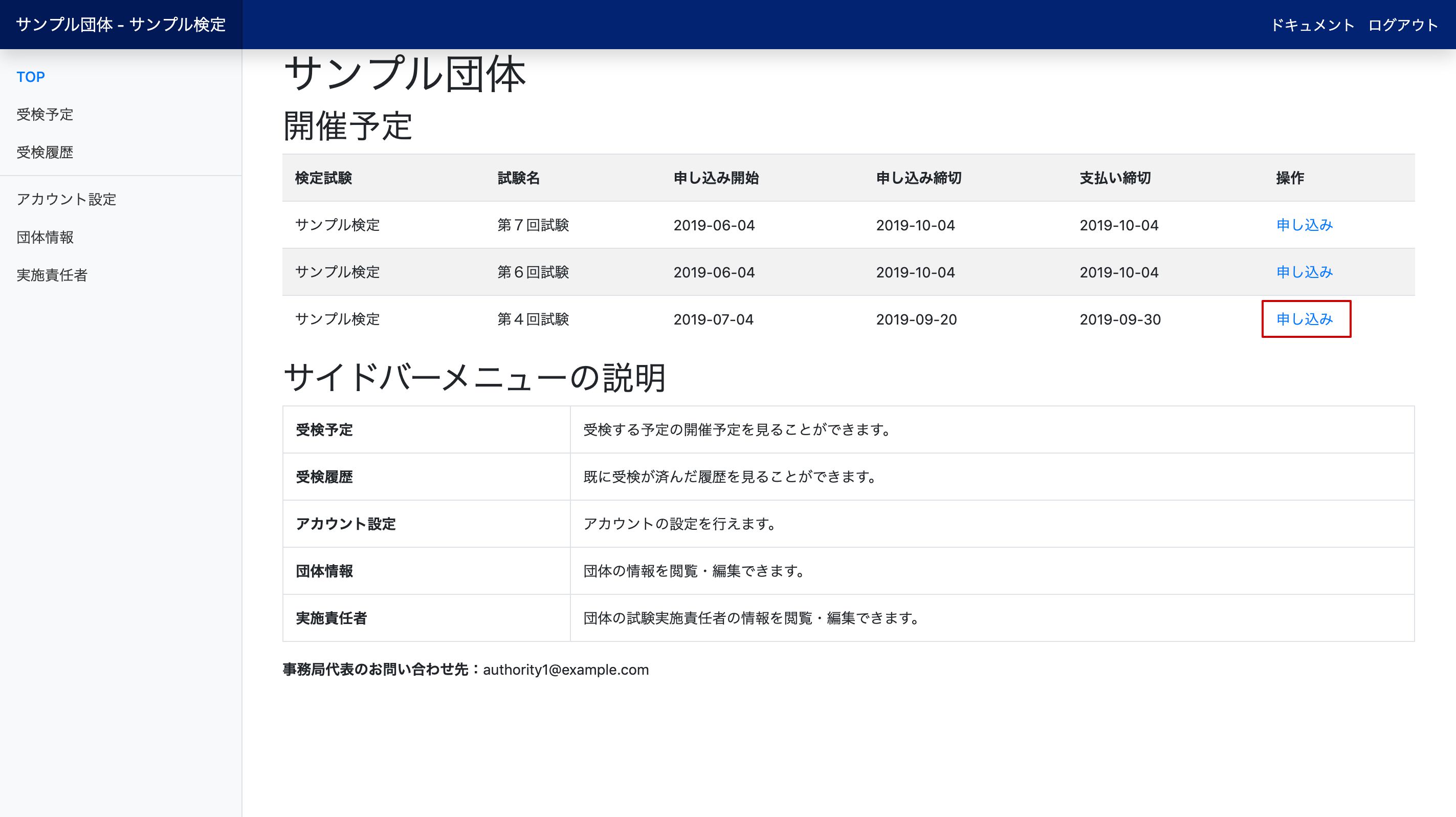1456x817 pixels.
Task: Click the 申し込み開始 column header
Action: (716, 178)
